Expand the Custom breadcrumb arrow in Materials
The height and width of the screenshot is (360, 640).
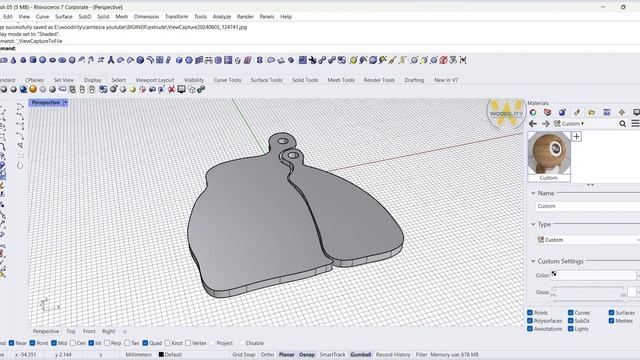582,123
